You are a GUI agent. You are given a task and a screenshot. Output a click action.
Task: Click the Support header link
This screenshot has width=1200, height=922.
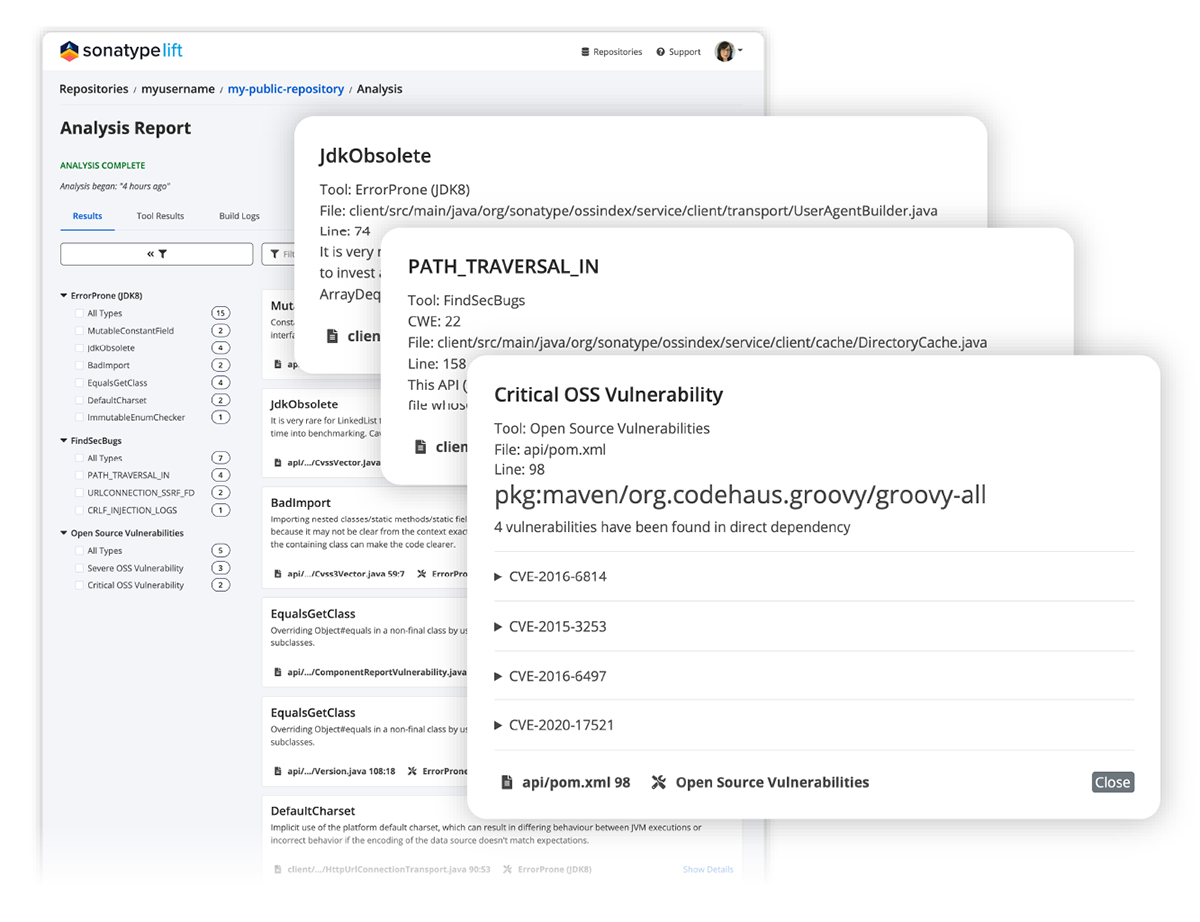(x=679, y=52)
